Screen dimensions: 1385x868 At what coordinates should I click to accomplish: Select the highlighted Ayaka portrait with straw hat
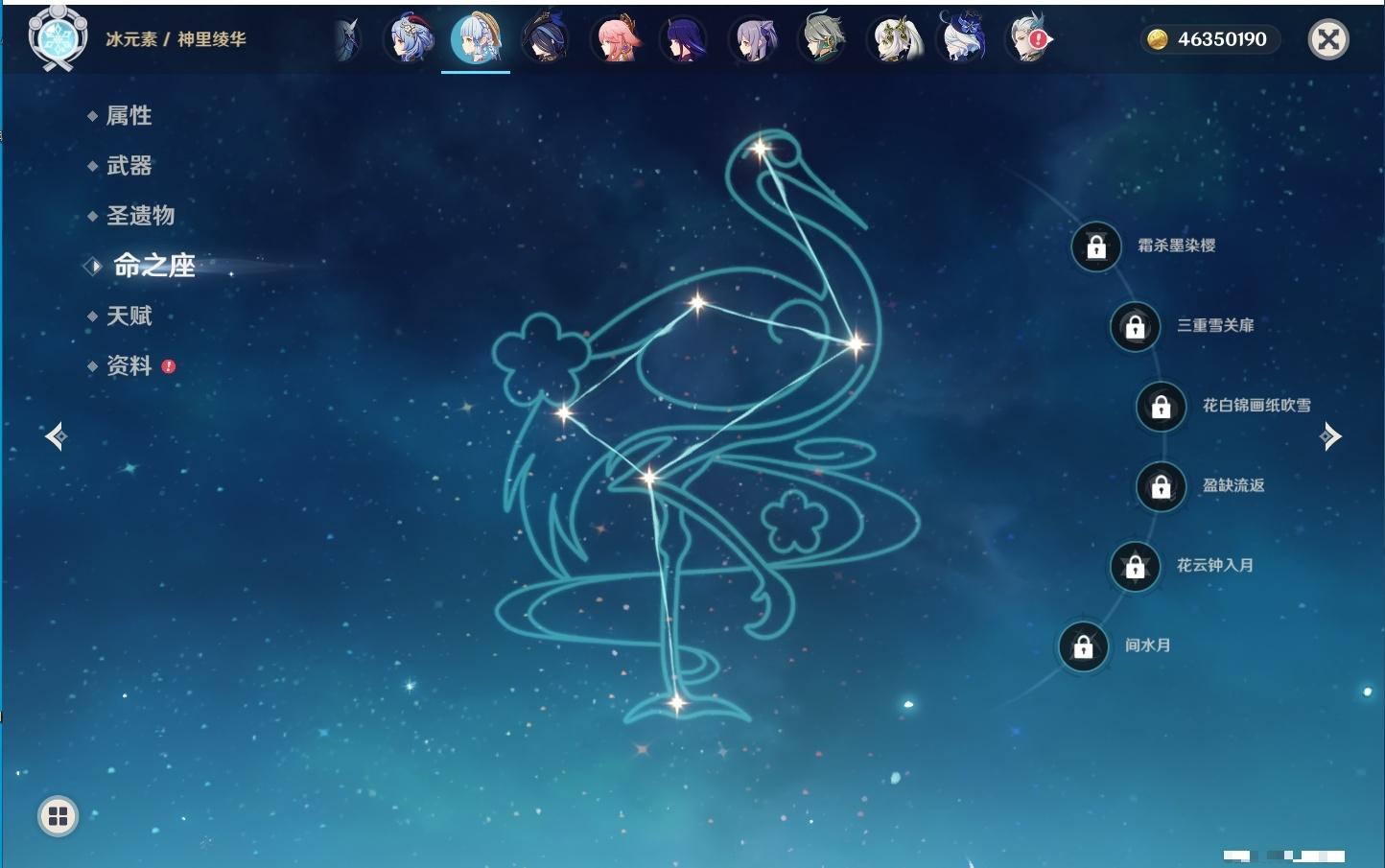[476, 39]
